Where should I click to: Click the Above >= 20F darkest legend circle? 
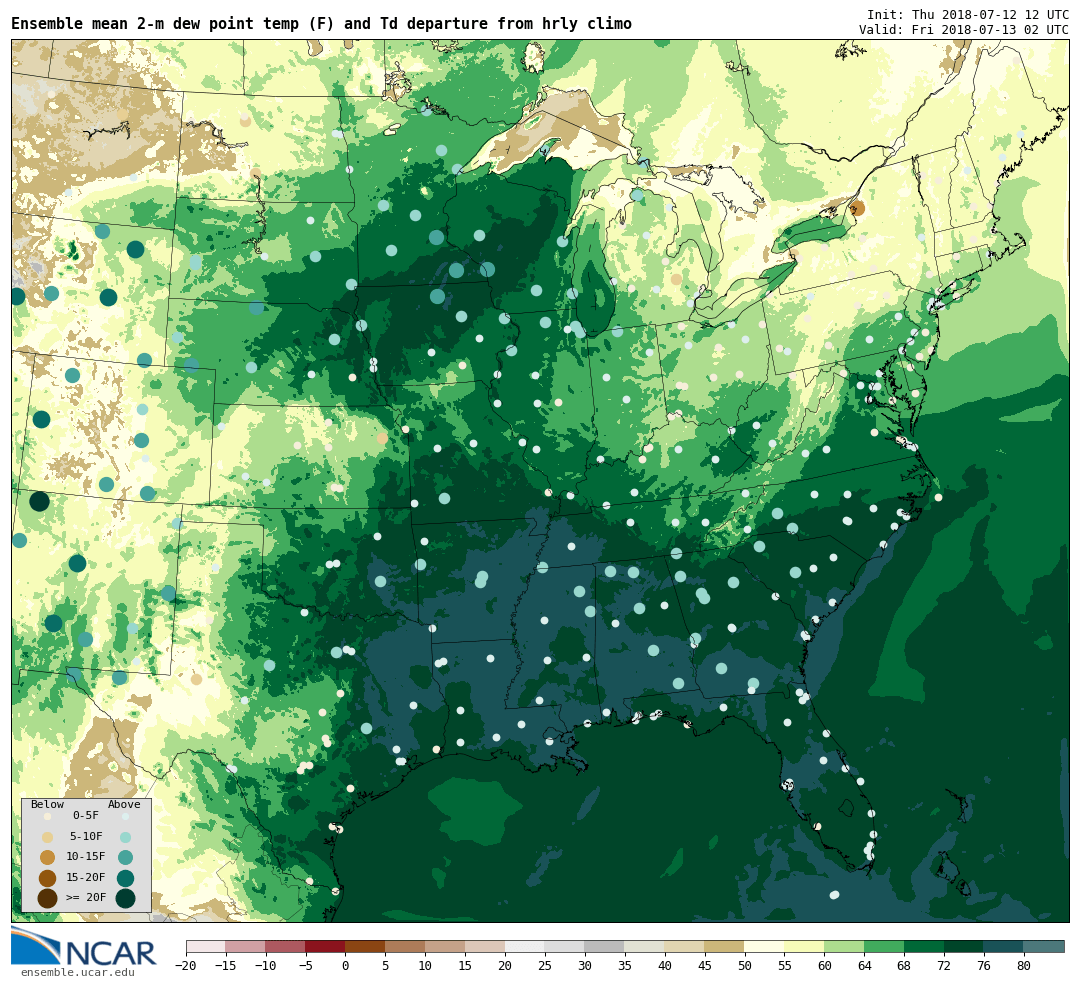coord(125,898)
